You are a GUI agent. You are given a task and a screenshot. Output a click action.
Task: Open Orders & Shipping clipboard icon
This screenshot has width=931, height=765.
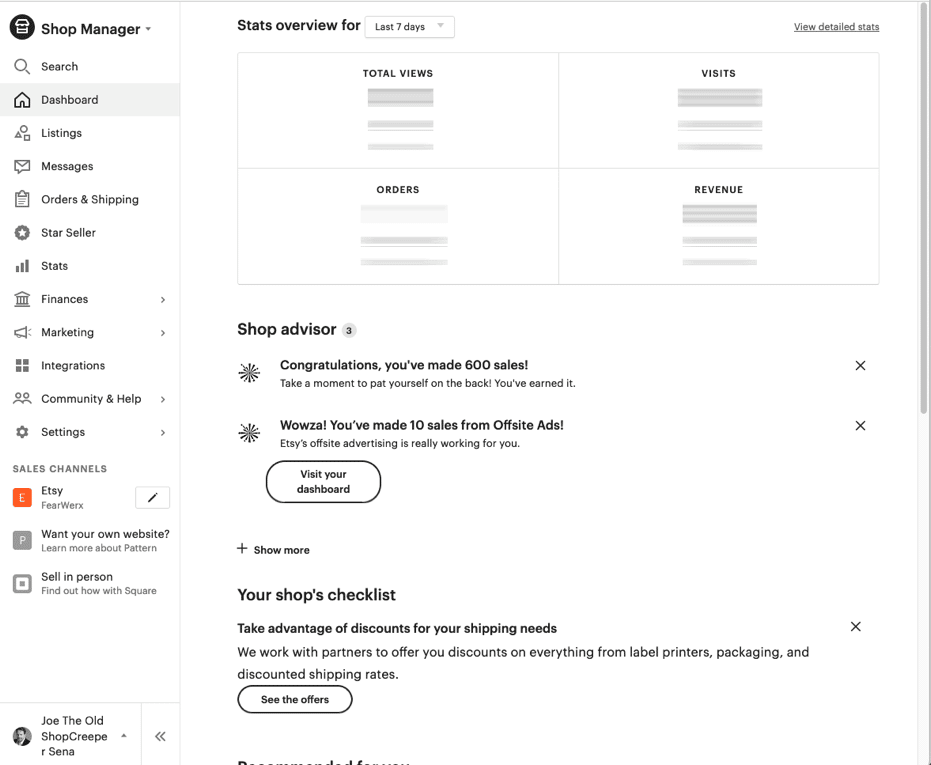[x=22, y=199]
